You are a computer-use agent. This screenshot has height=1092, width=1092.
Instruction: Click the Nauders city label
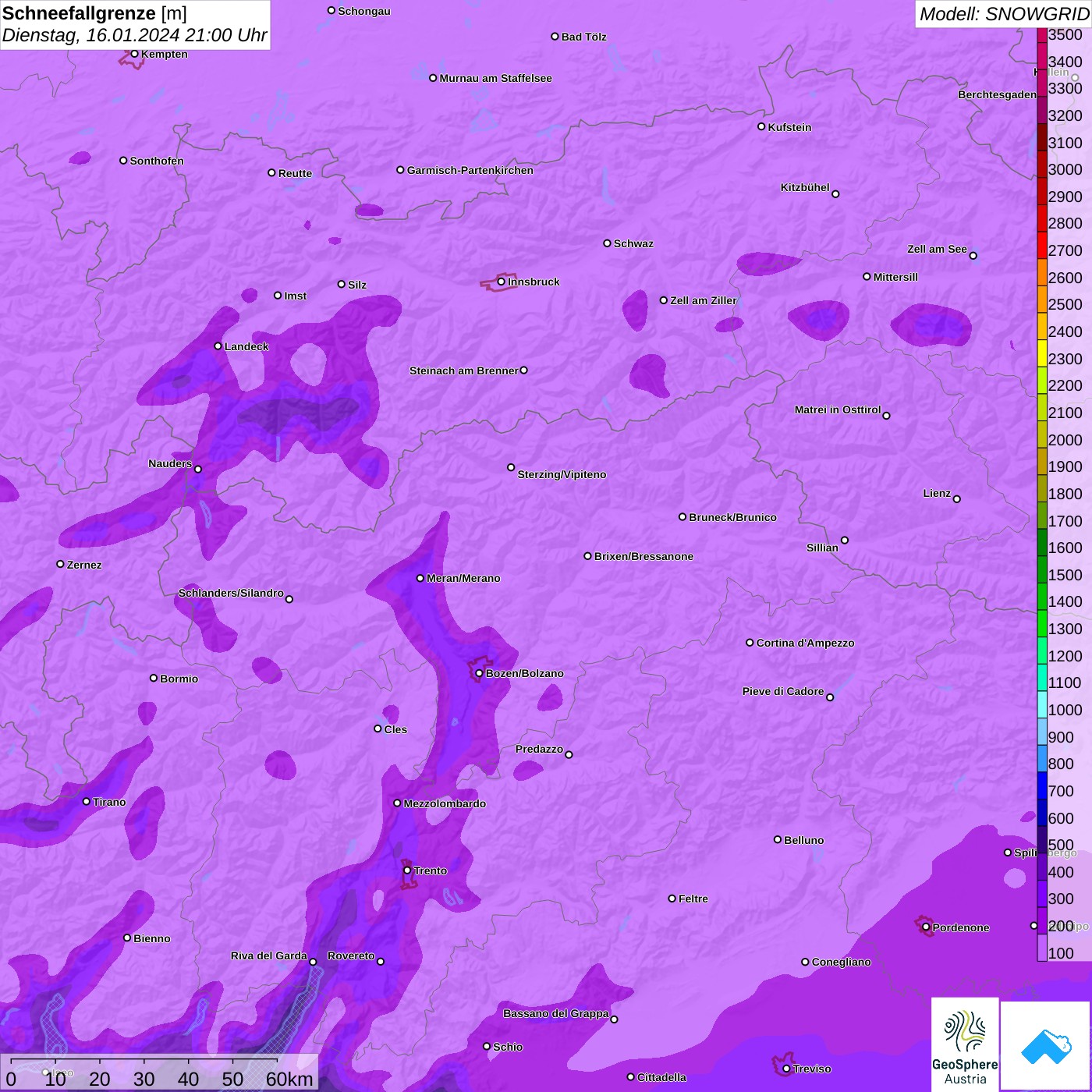pos(170,463)
